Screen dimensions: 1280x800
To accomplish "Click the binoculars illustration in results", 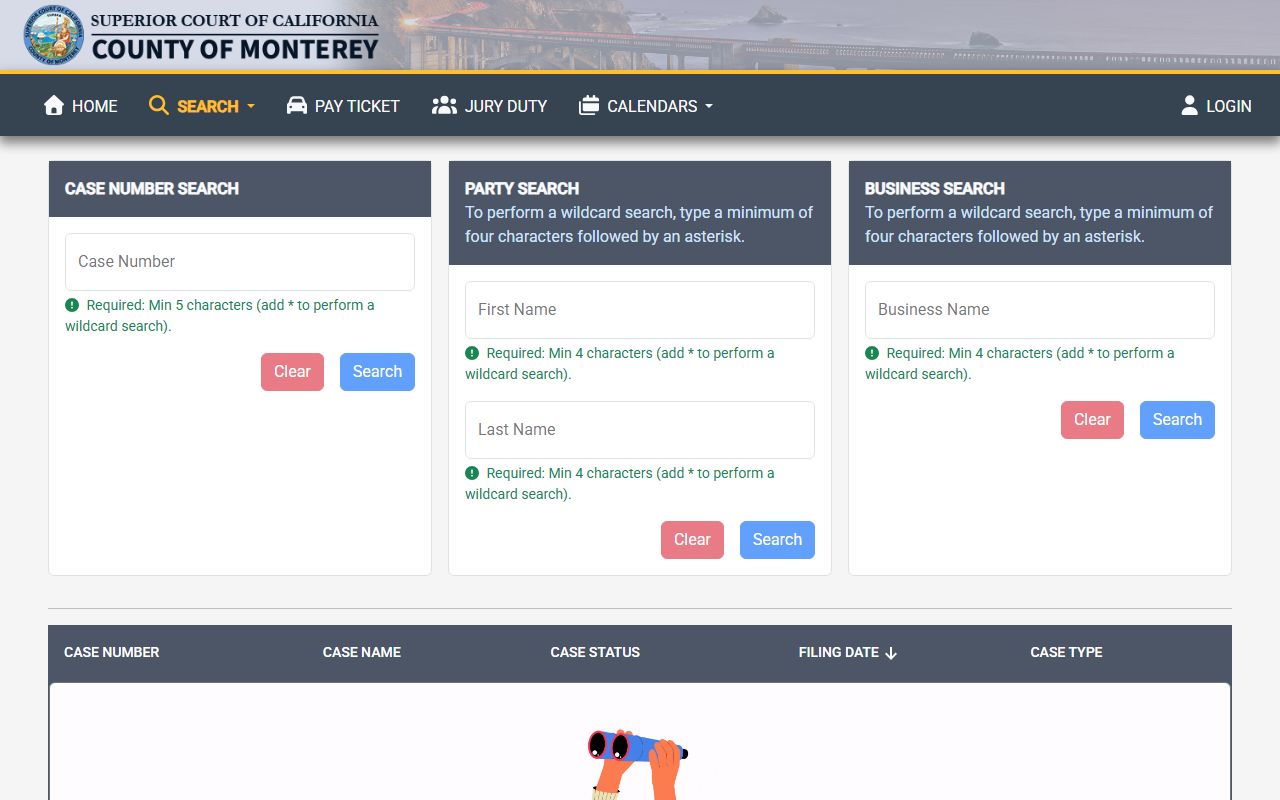I will pos(637,764).
